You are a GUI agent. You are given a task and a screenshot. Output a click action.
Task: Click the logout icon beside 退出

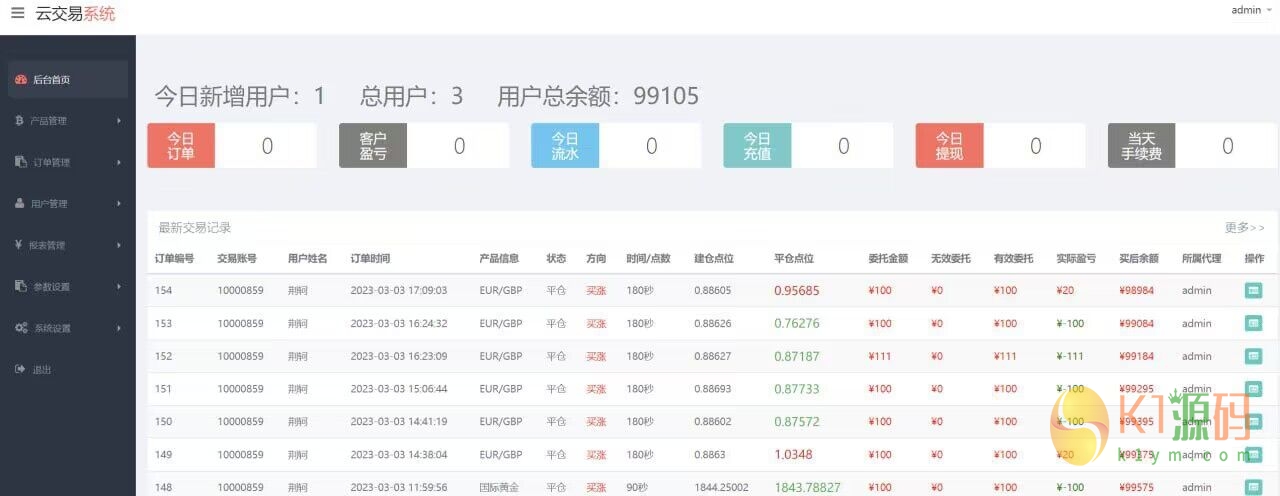(x=20, y=369)
